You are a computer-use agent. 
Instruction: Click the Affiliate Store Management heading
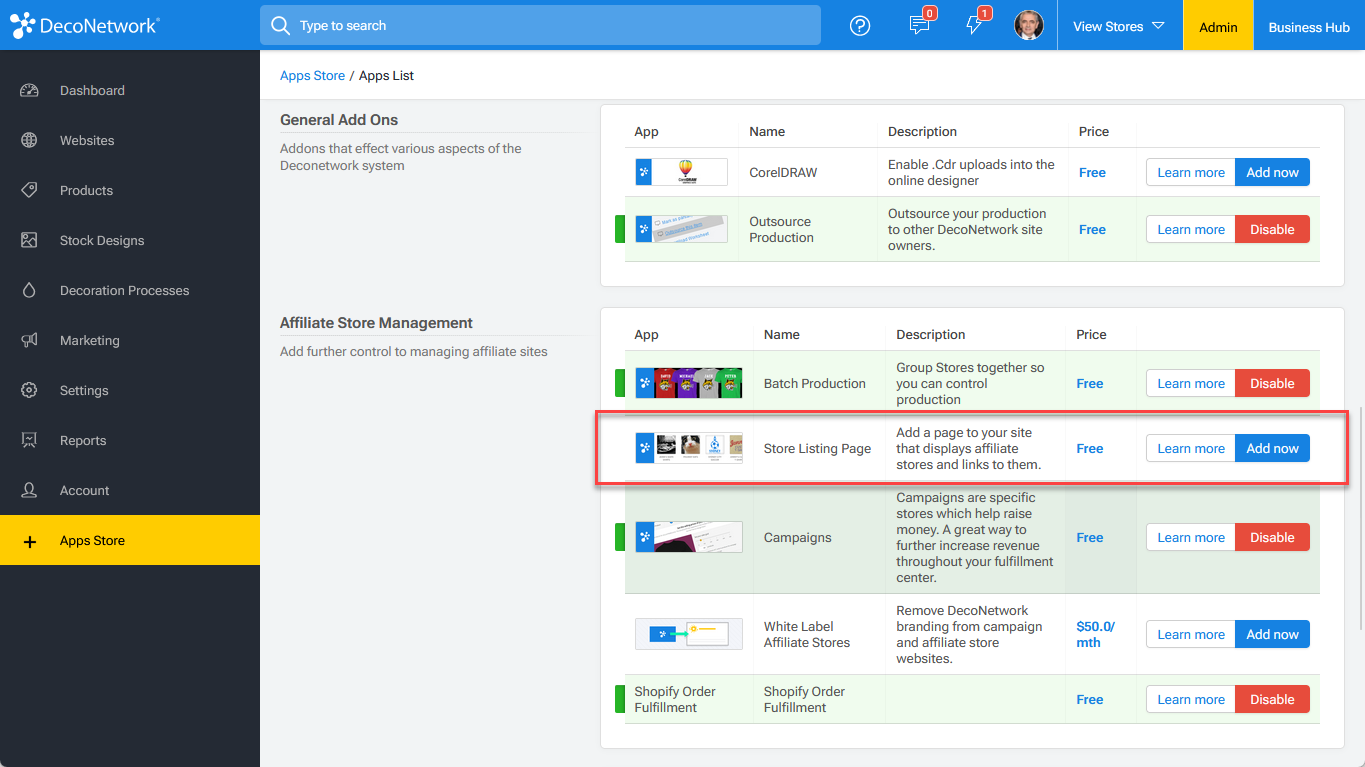(x=376, y=323)
